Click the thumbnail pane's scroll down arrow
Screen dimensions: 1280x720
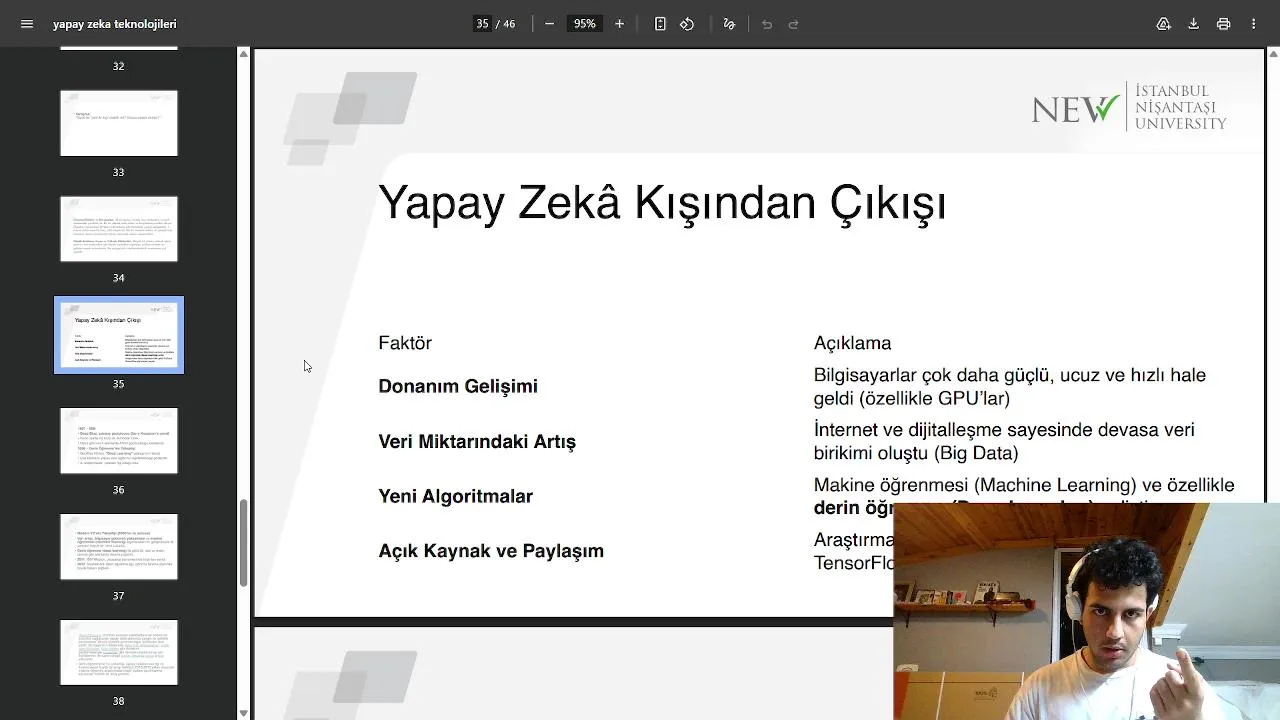[x=243, y=713]
